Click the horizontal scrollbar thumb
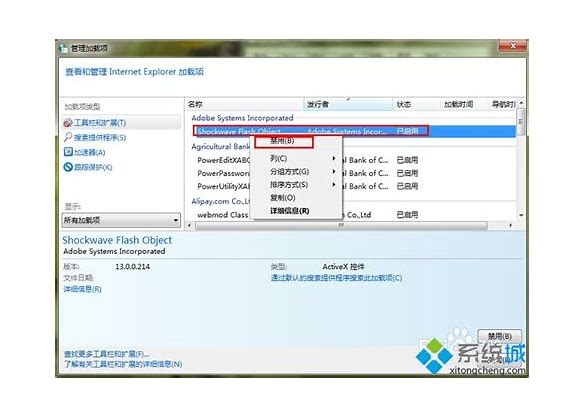 point(341,225)
